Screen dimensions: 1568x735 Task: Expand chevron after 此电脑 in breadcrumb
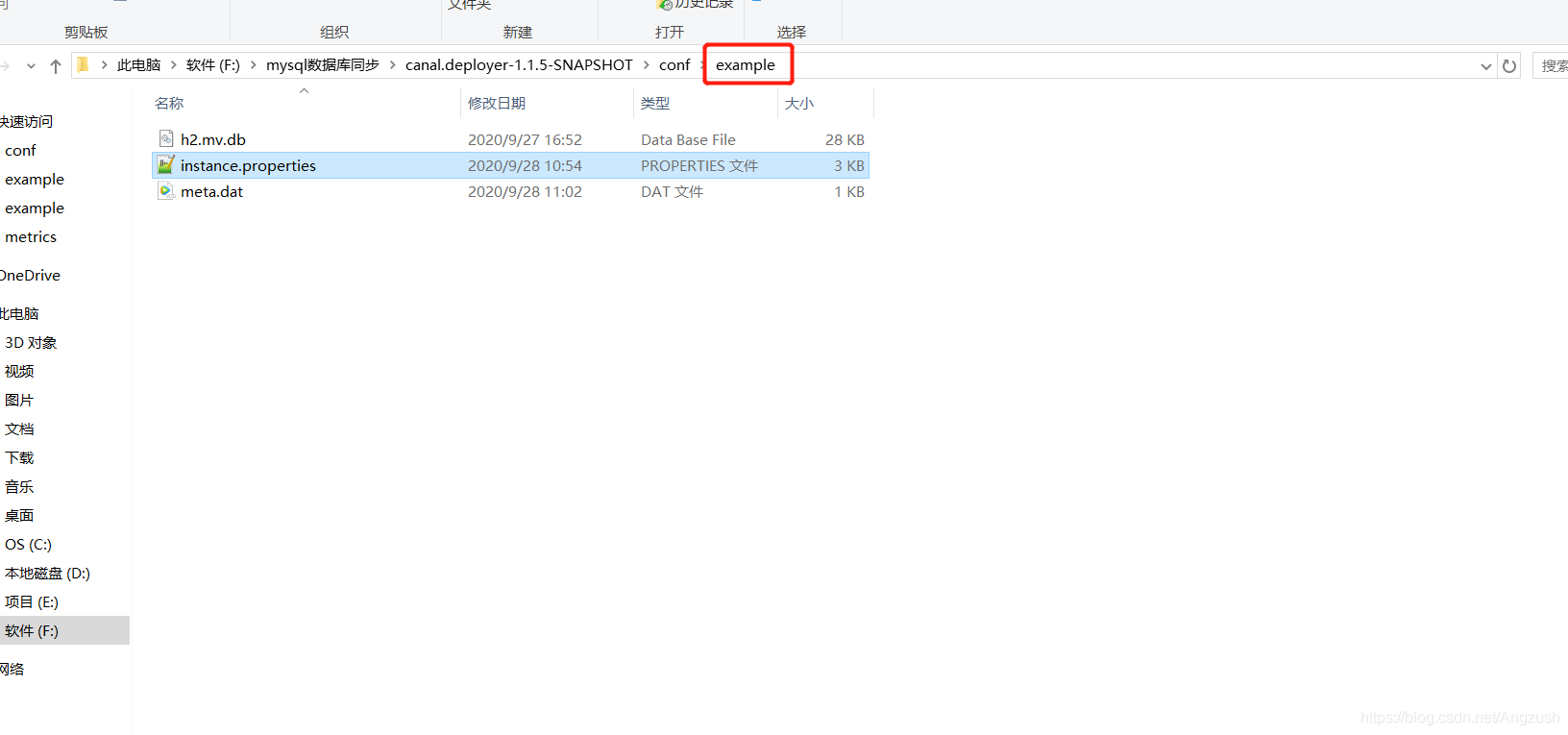point(174,65)
